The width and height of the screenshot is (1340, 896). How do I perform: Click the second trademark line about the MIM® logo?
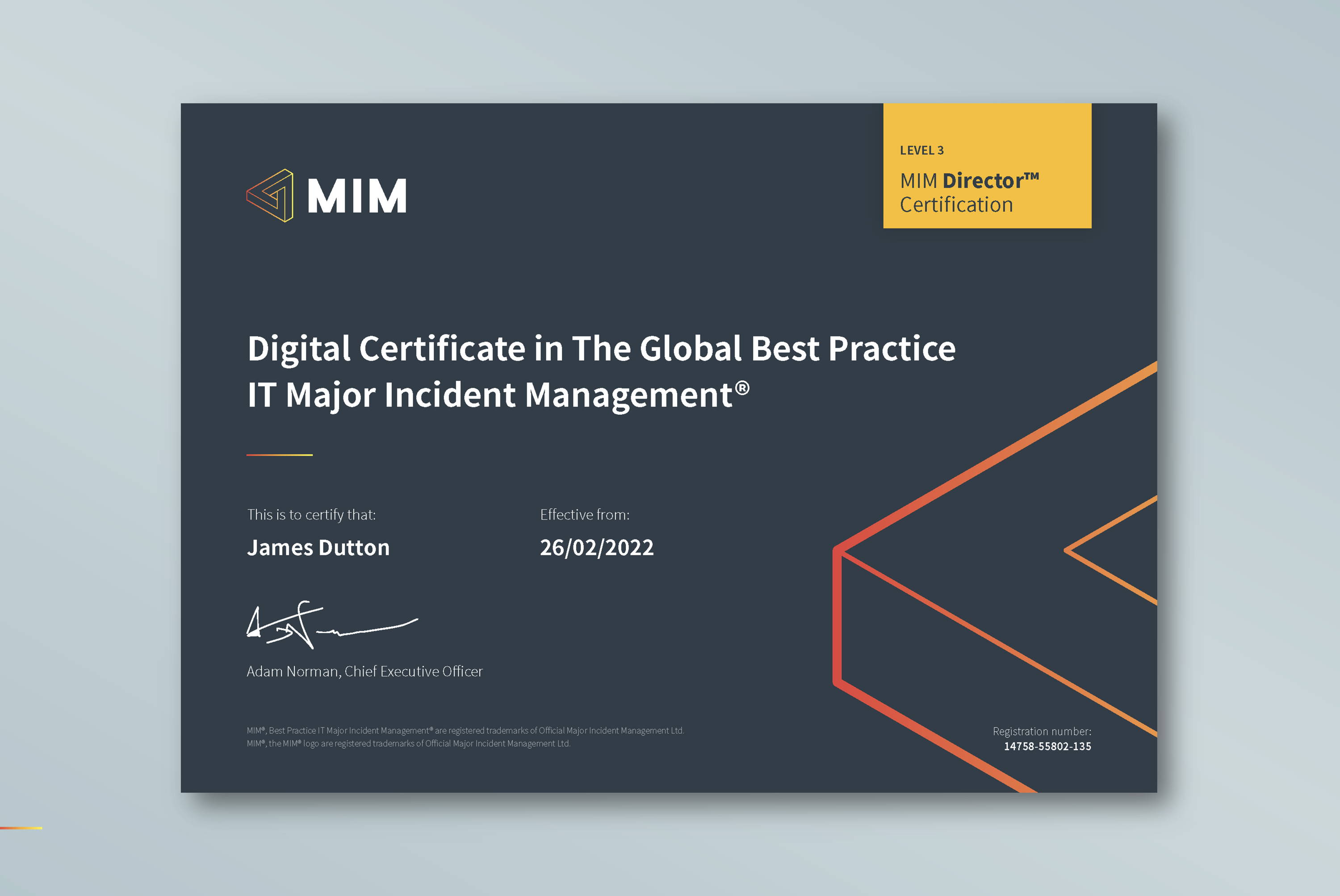coord(409,743)
